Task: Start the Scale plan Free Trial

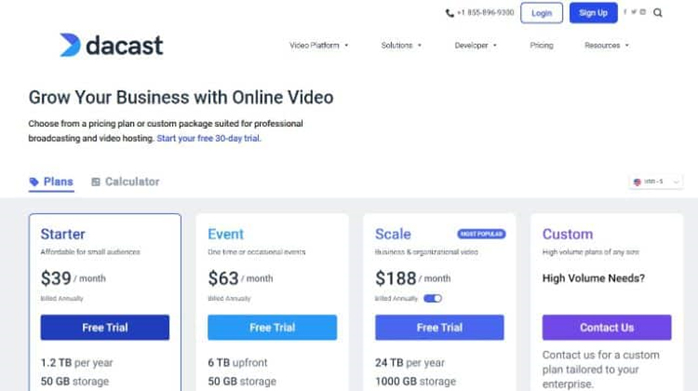Action: pyautogui.click(x=439, y=327)
